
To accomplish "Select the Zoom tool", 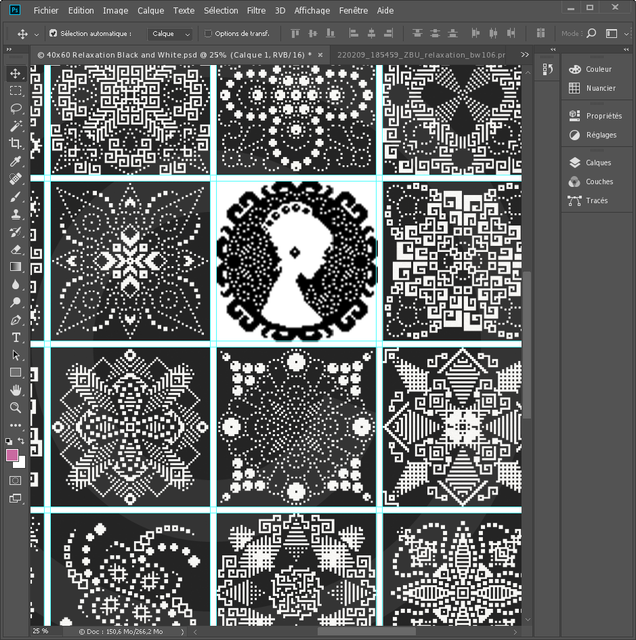I will pyautogui.click(x=15, y=408).
